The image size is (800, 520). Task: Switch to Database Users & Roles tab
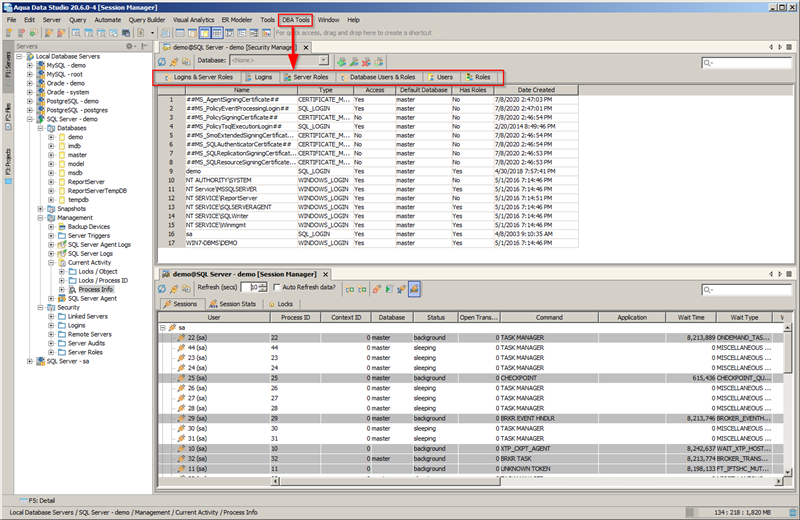click(378, 77)
